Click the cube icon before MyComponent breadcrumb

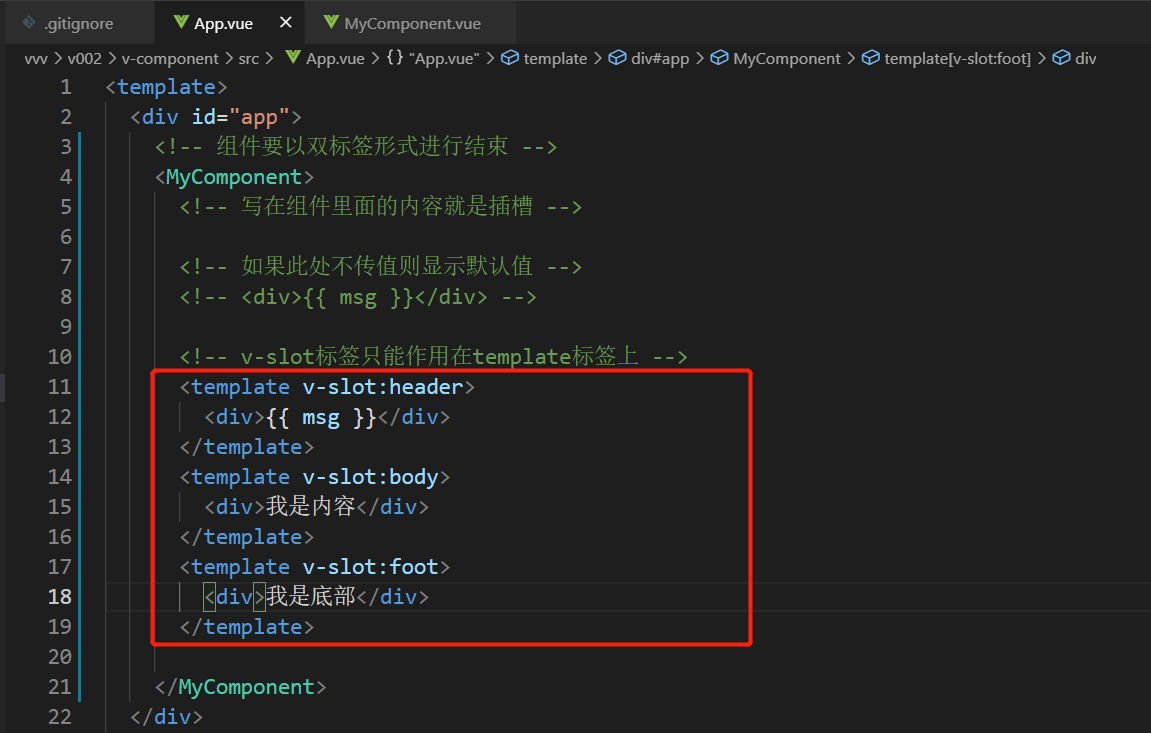tap(720, 58)
